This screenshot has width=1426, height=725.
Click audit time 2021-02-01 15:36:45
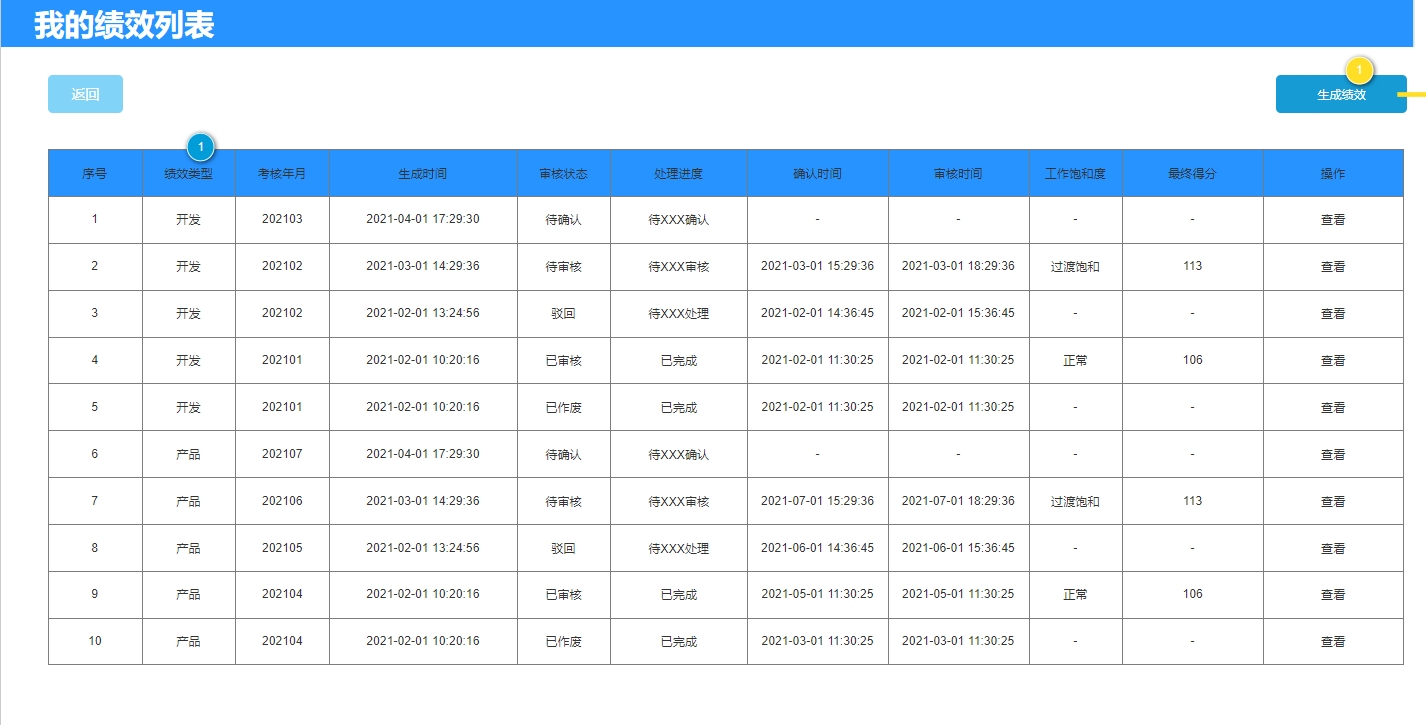958,313
